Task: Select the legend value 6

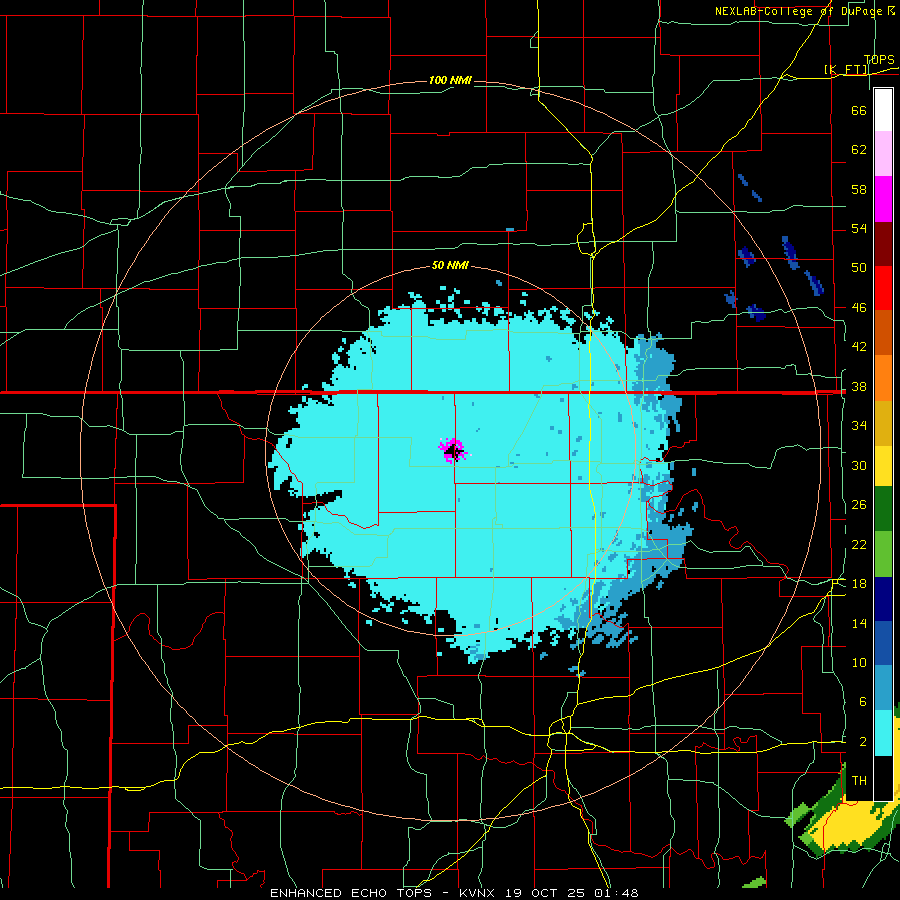Action: (x=862, y=702)
